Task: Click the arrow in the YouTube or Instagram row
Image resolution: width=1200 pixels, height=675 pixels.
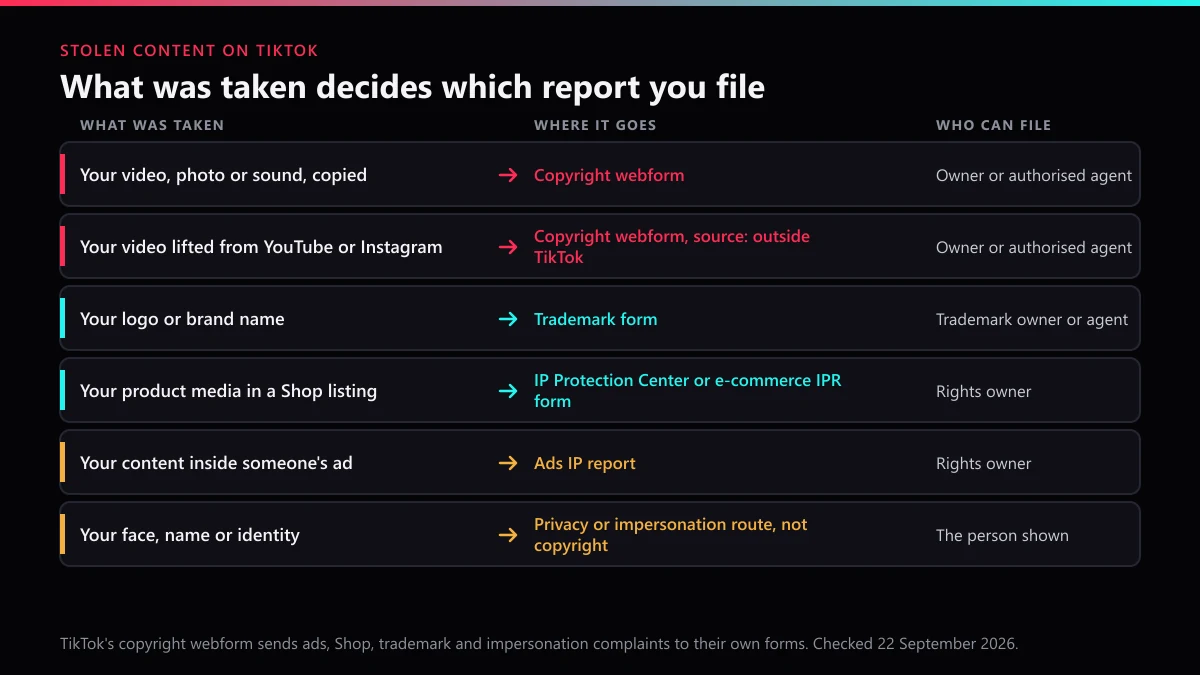Action: click(x=508, y=247)
